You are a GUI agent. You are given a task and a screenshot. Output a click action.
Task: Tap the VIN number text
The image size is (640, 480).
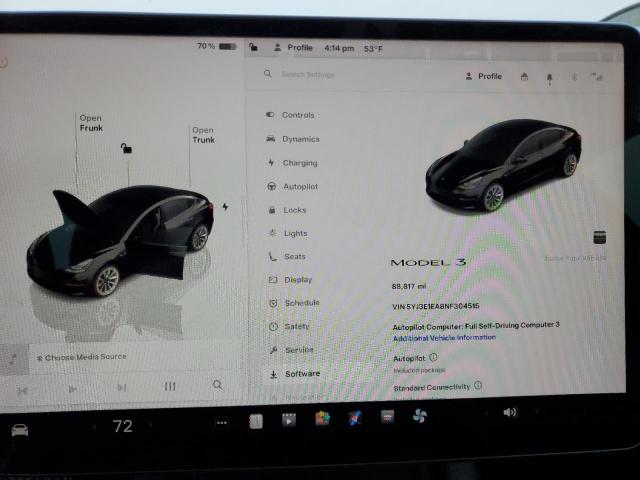coord(436,306)
